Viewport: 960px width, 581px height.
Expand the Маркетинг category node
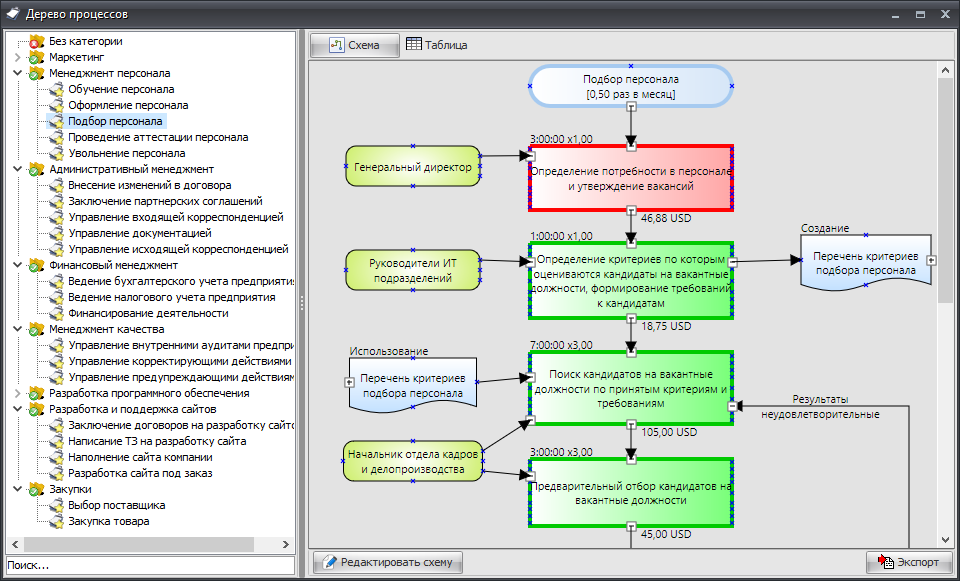17,57
